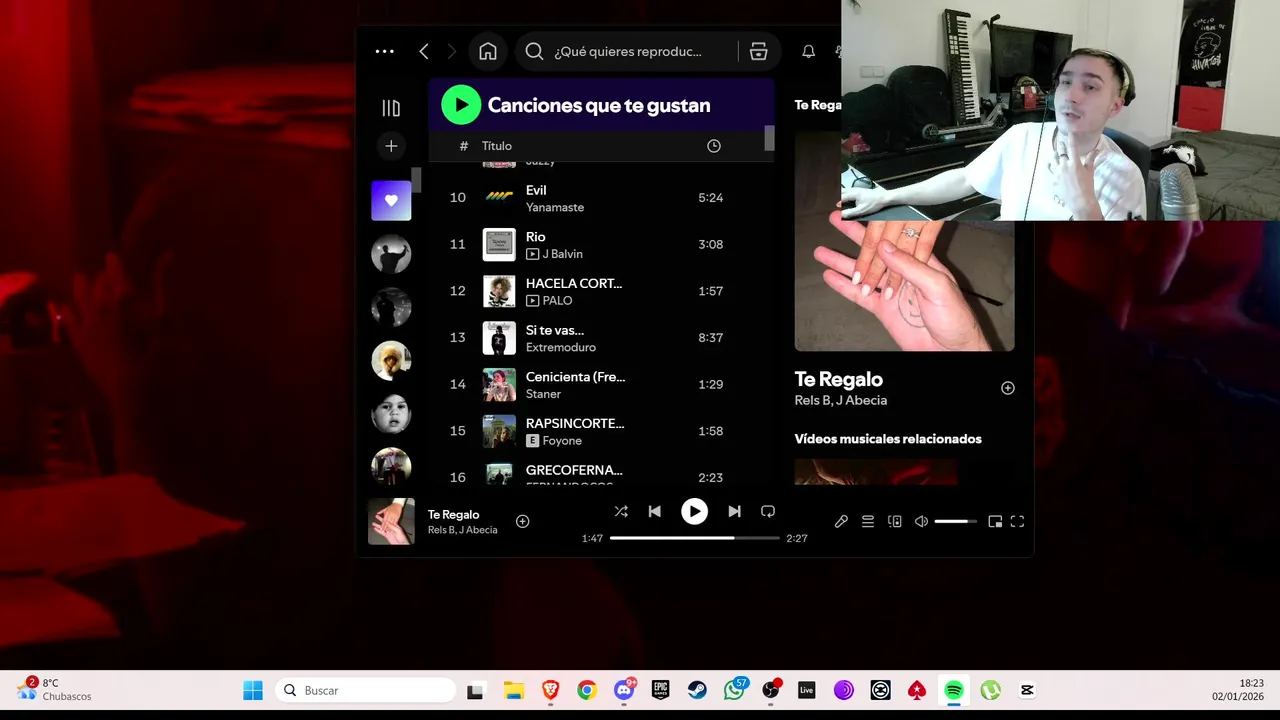The height and width of the screenshot is (720, 1280).
Task: Go back with the left arrow
Action: tap(424, 51)
